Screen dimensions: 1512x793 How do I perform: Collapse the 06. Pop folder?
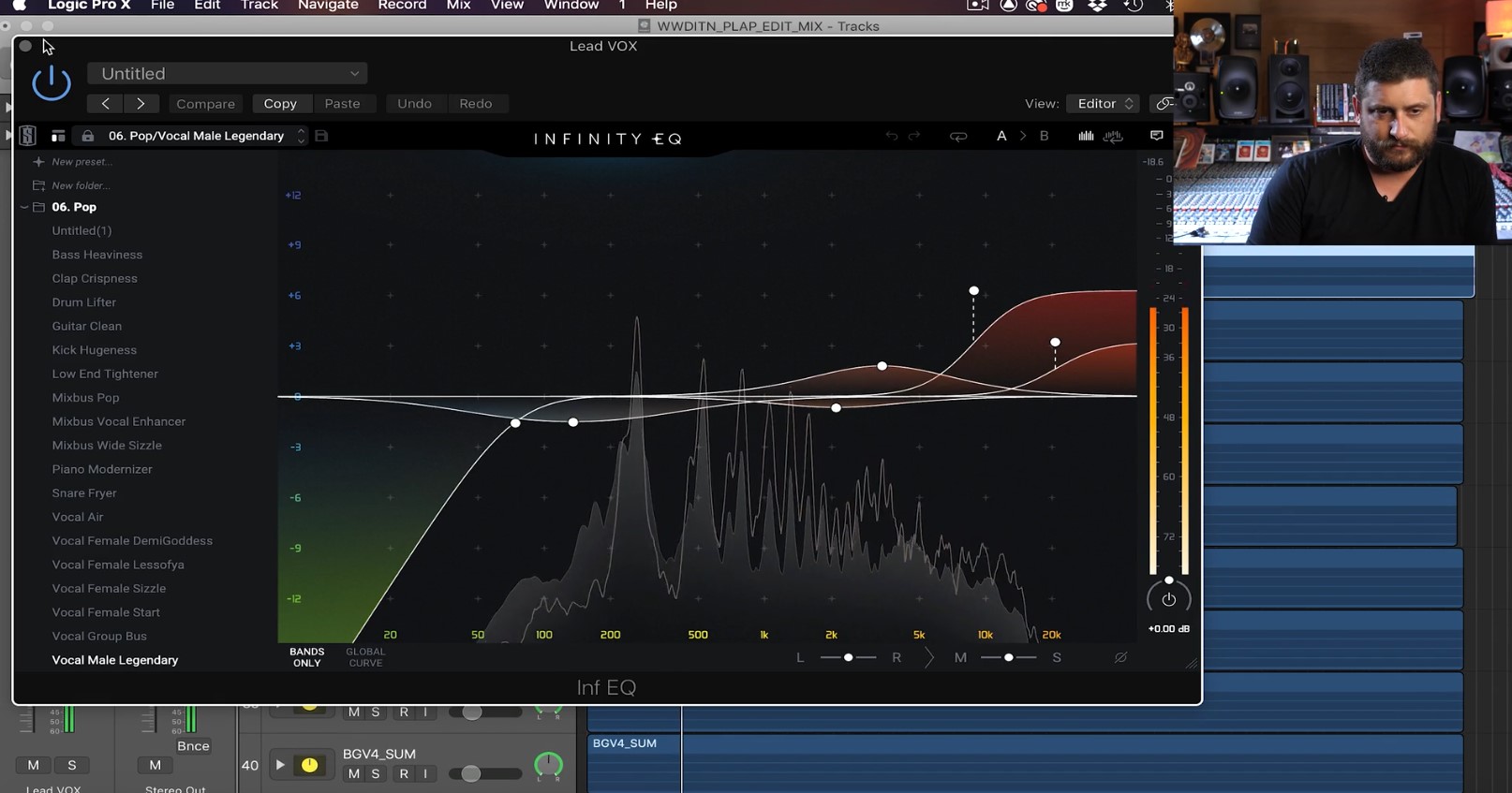pyautogui.click(x=24, y=207)
